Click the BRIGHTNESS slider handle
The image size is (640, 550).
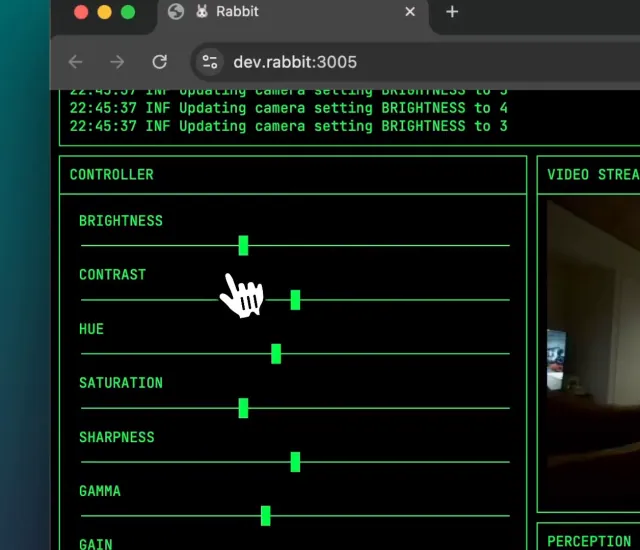243,246
